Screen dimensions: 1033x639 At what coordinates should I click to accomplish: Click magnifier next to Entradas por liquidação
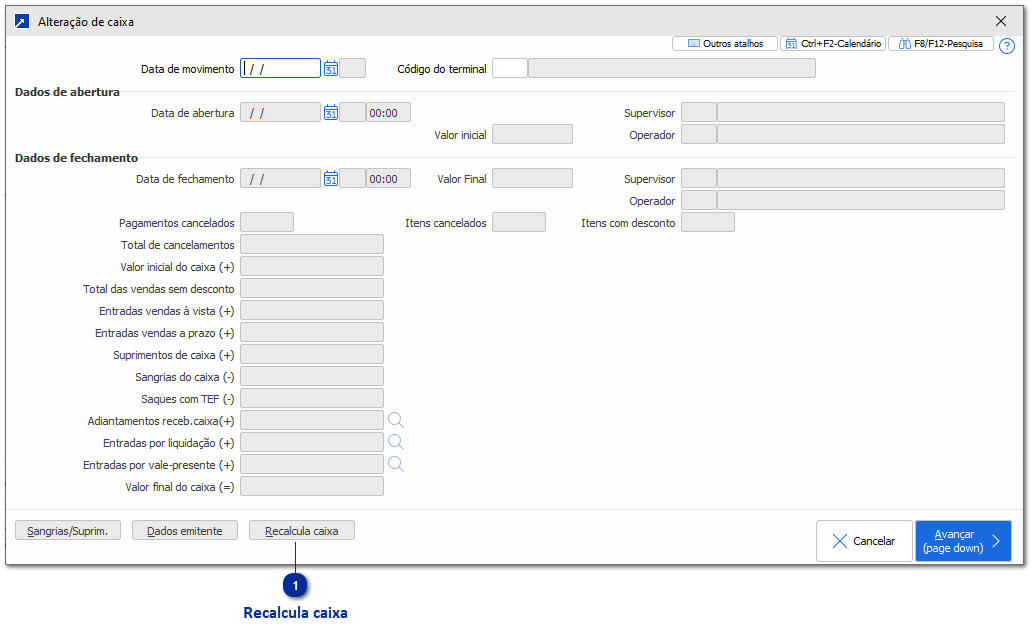coord(396,442)
